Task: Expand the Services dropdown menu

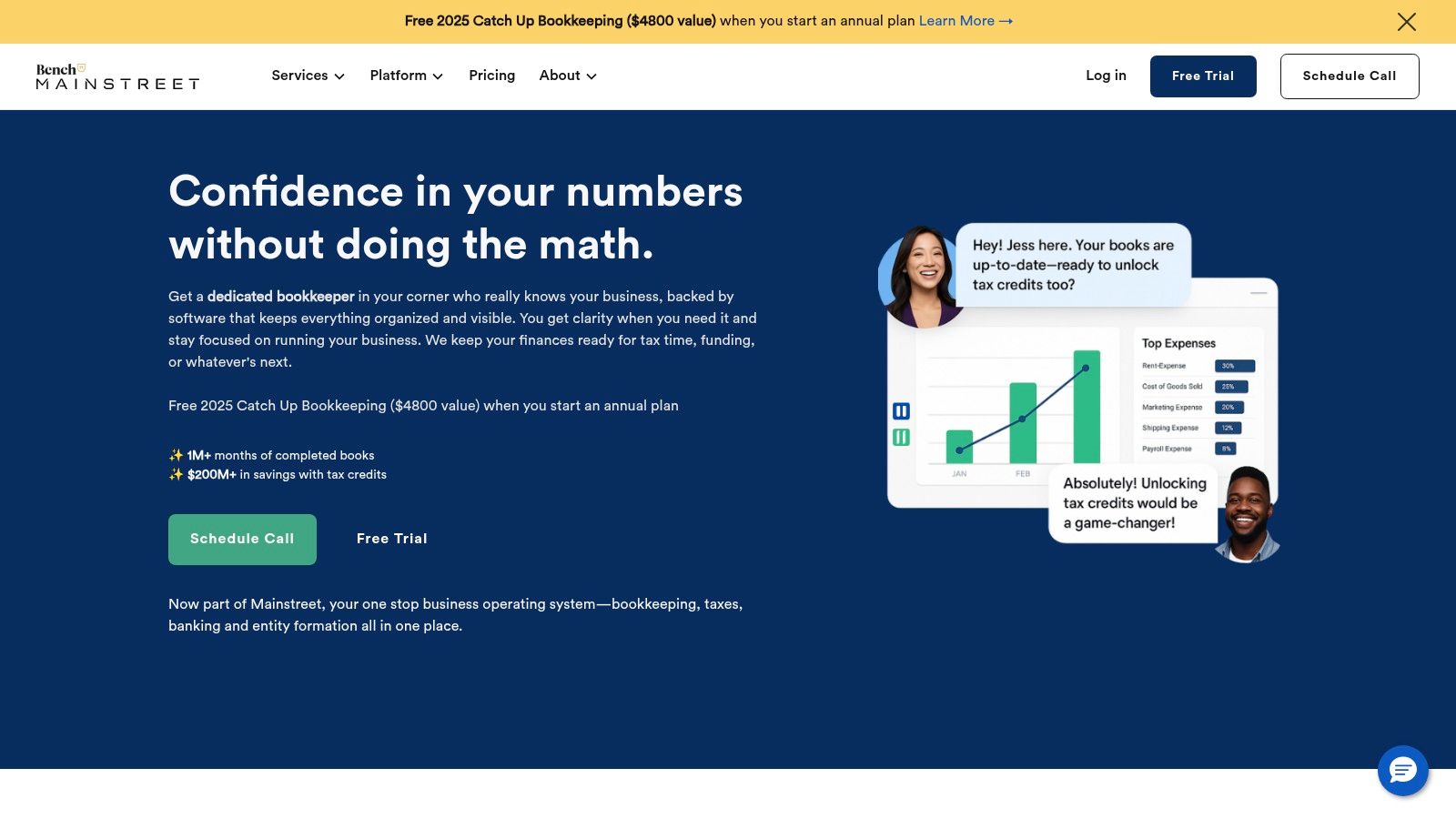Action: point(308,76)
